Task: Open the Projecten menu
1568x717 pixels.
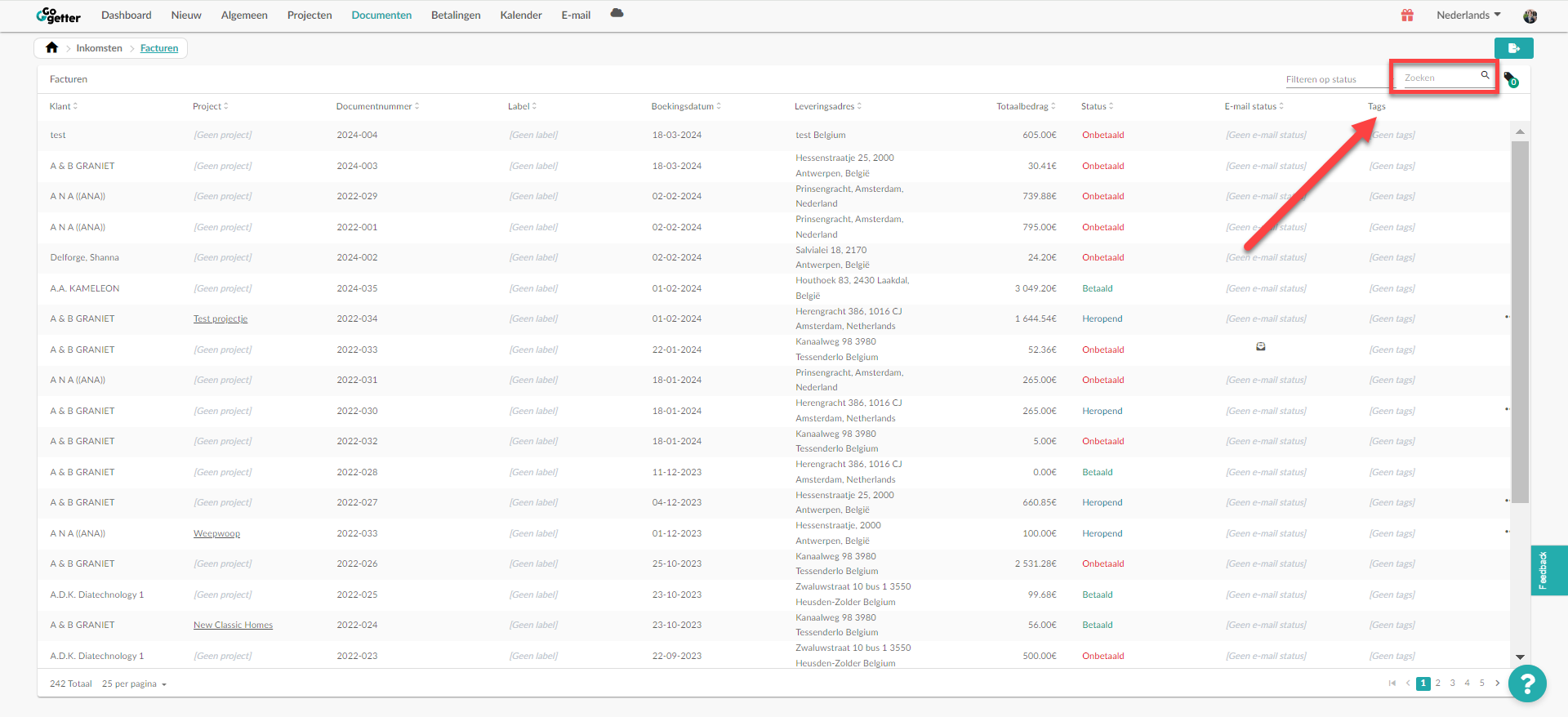Action: coord(310,16)
